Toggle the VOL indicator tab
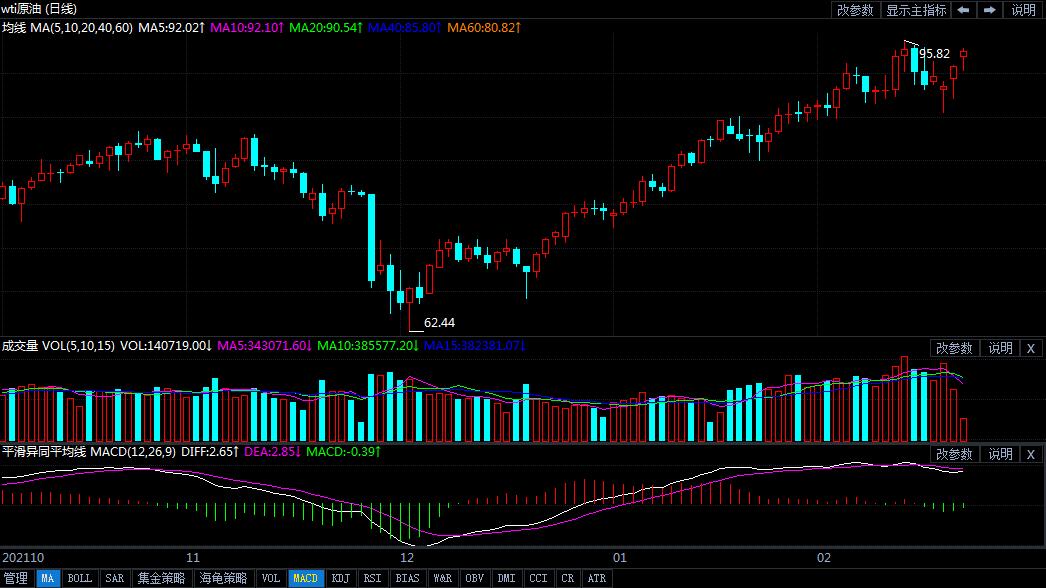 pyautogui.click(x=270, y=578)
